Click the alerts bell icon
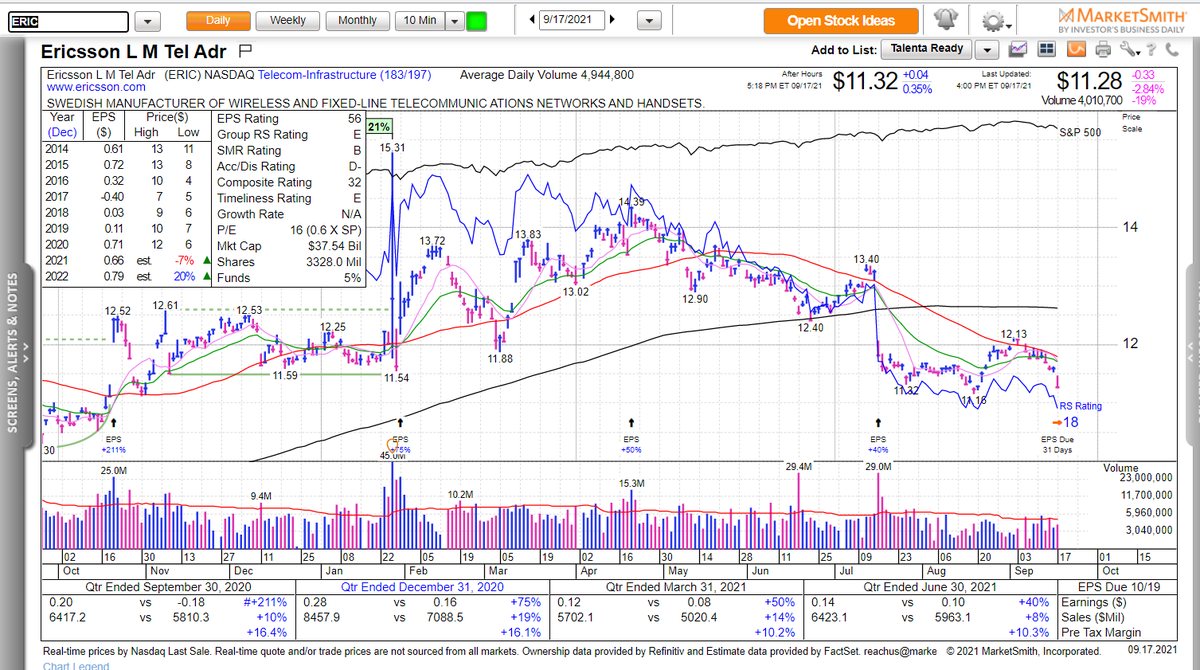The image size is (1200, 670). [x=946, y=21]
